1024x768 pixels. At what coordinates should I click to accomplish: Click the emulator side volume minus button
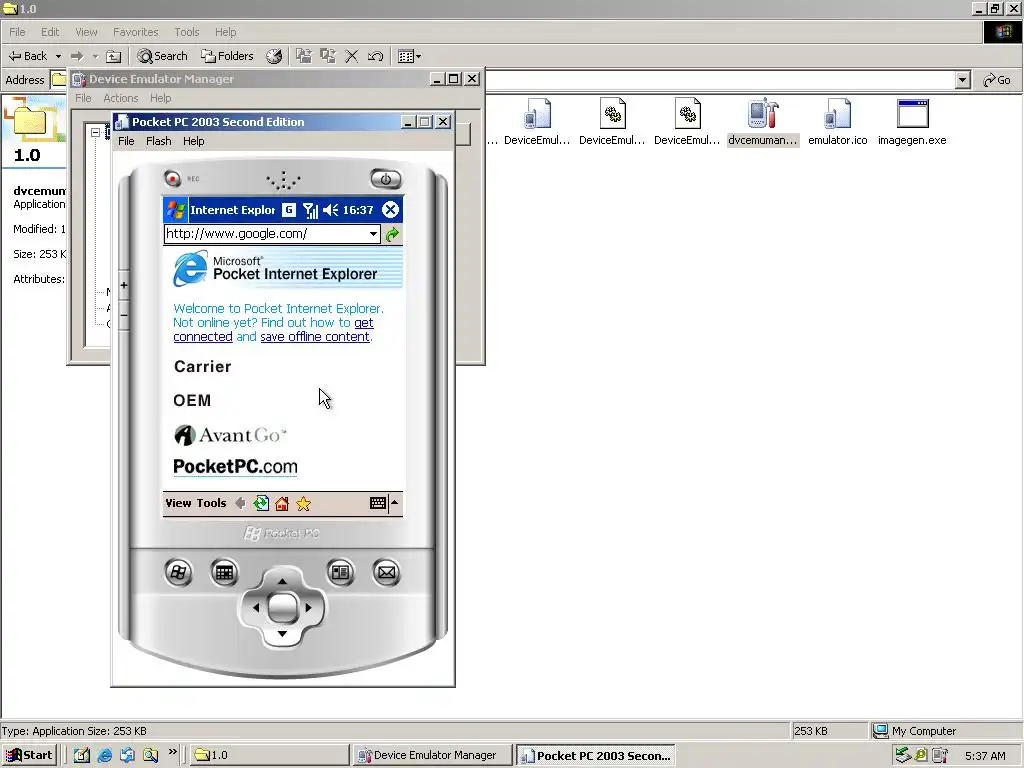(x=124, y=315)
